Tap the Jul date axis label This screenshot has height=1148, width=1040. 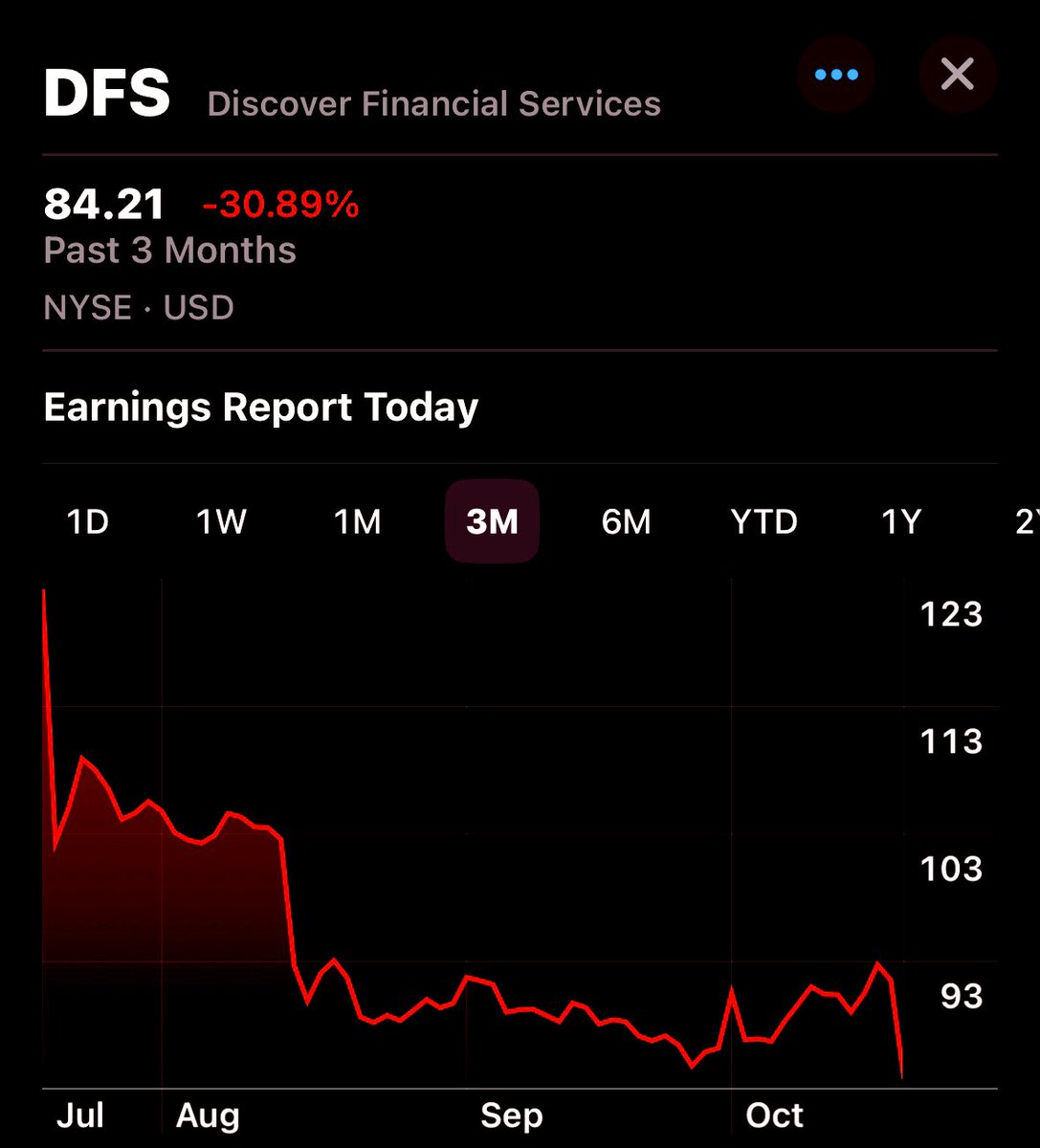pyautogui.click(x=79, y=1115)
